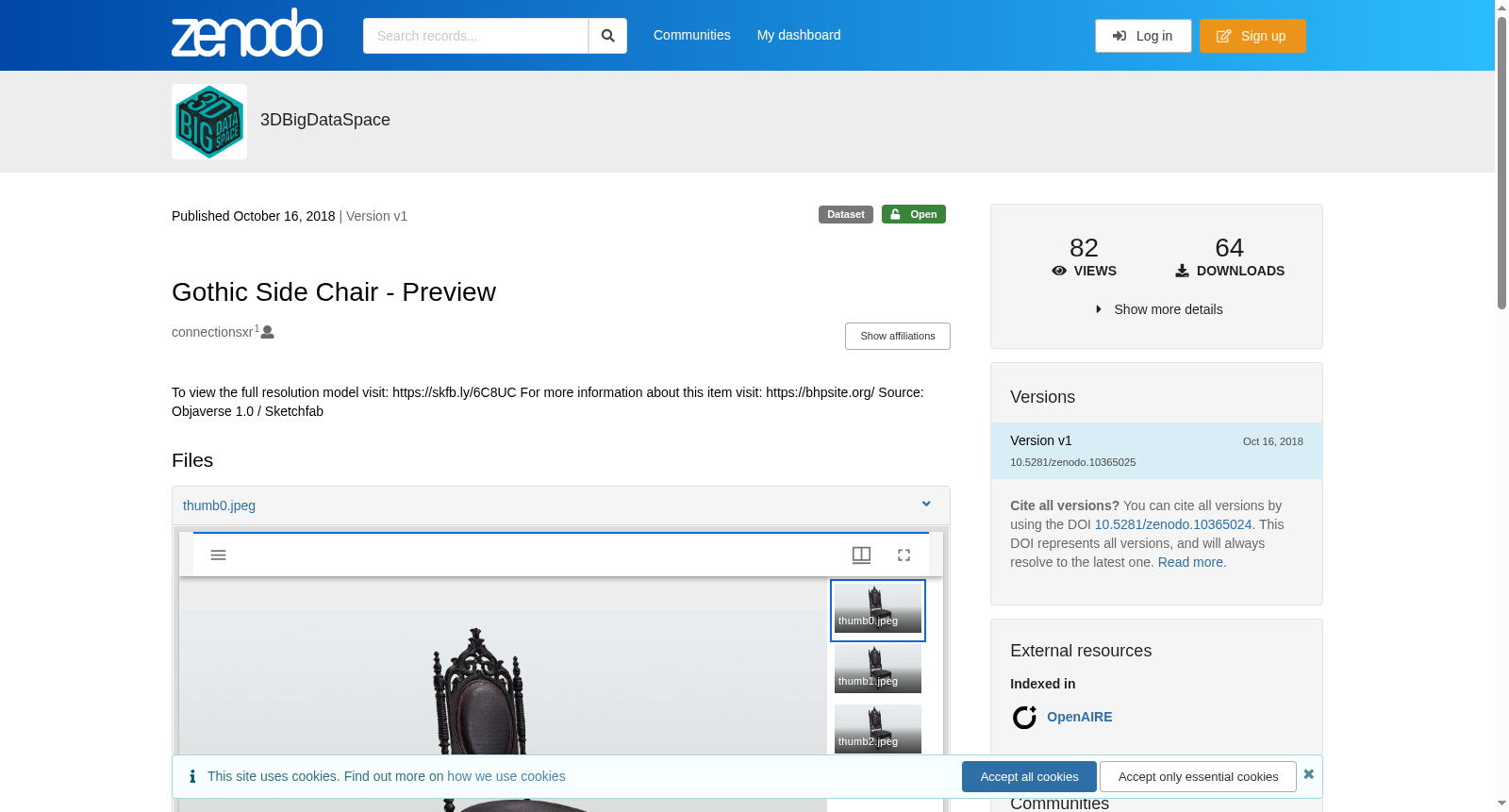Dismiss the cookie banner with X
Screen dimensions: 1509x812
coord(1309,774)
